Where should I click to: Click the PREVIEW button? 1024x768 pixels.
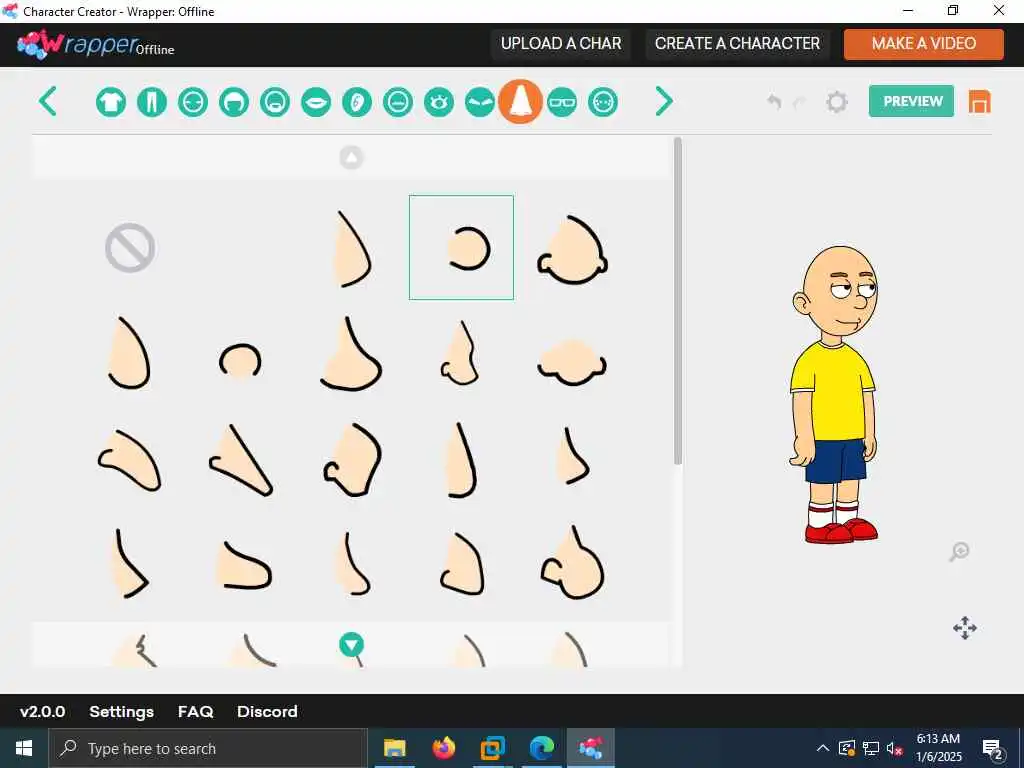tap(911, 101)
